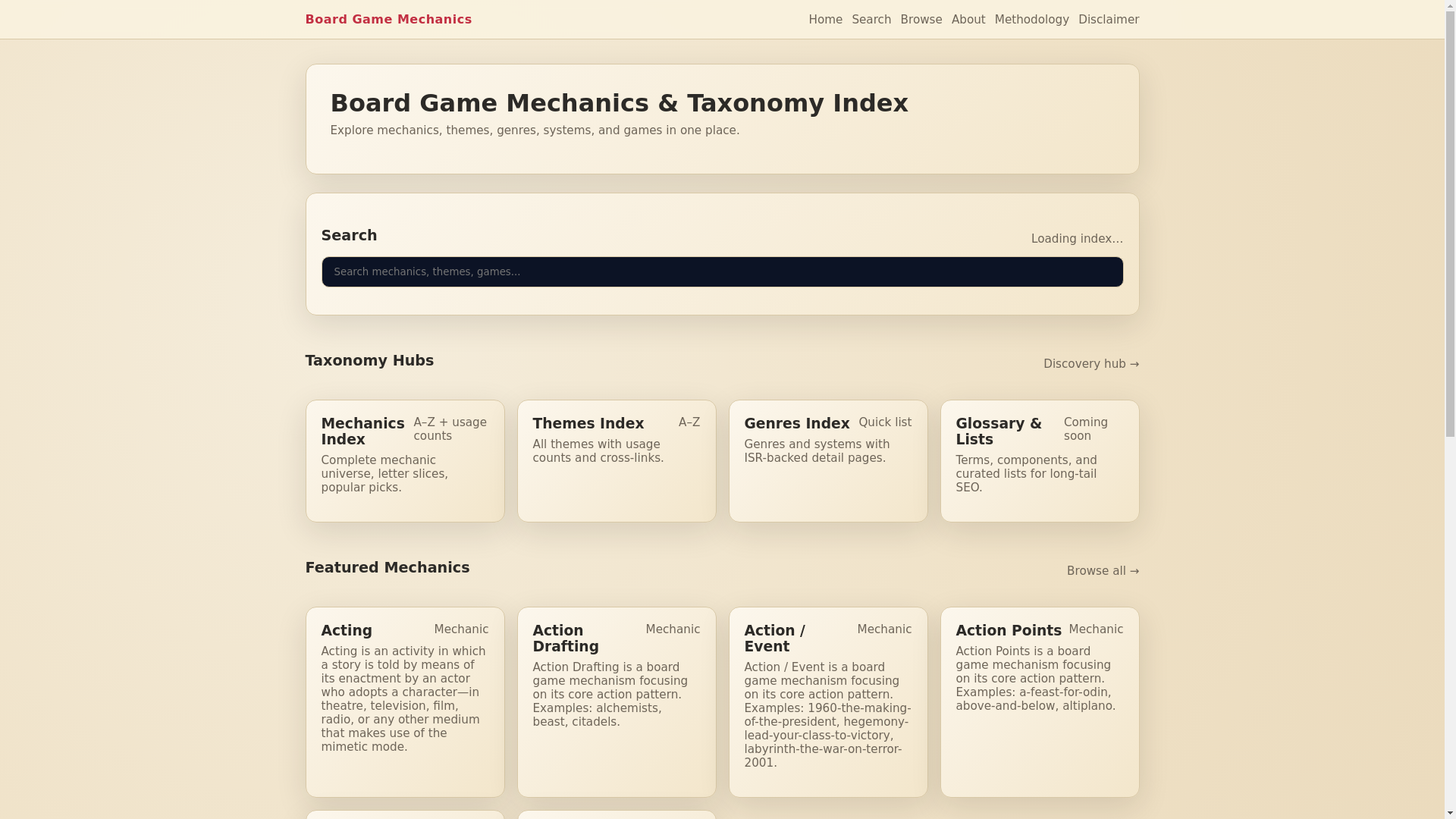
Task: Click the 'Explore mechanics, themes, genres' subtitle
Action: [x=535, y=130]
